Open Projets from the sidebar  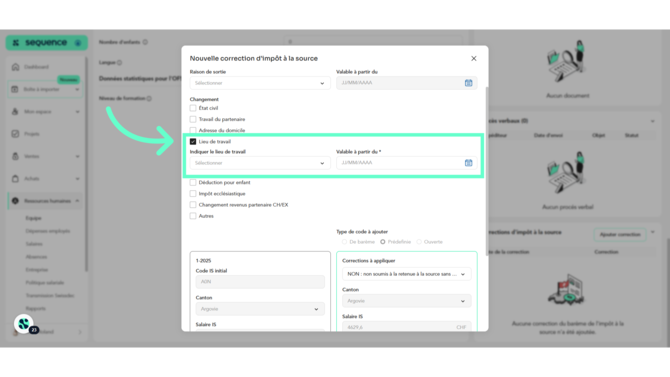[32, 134]
